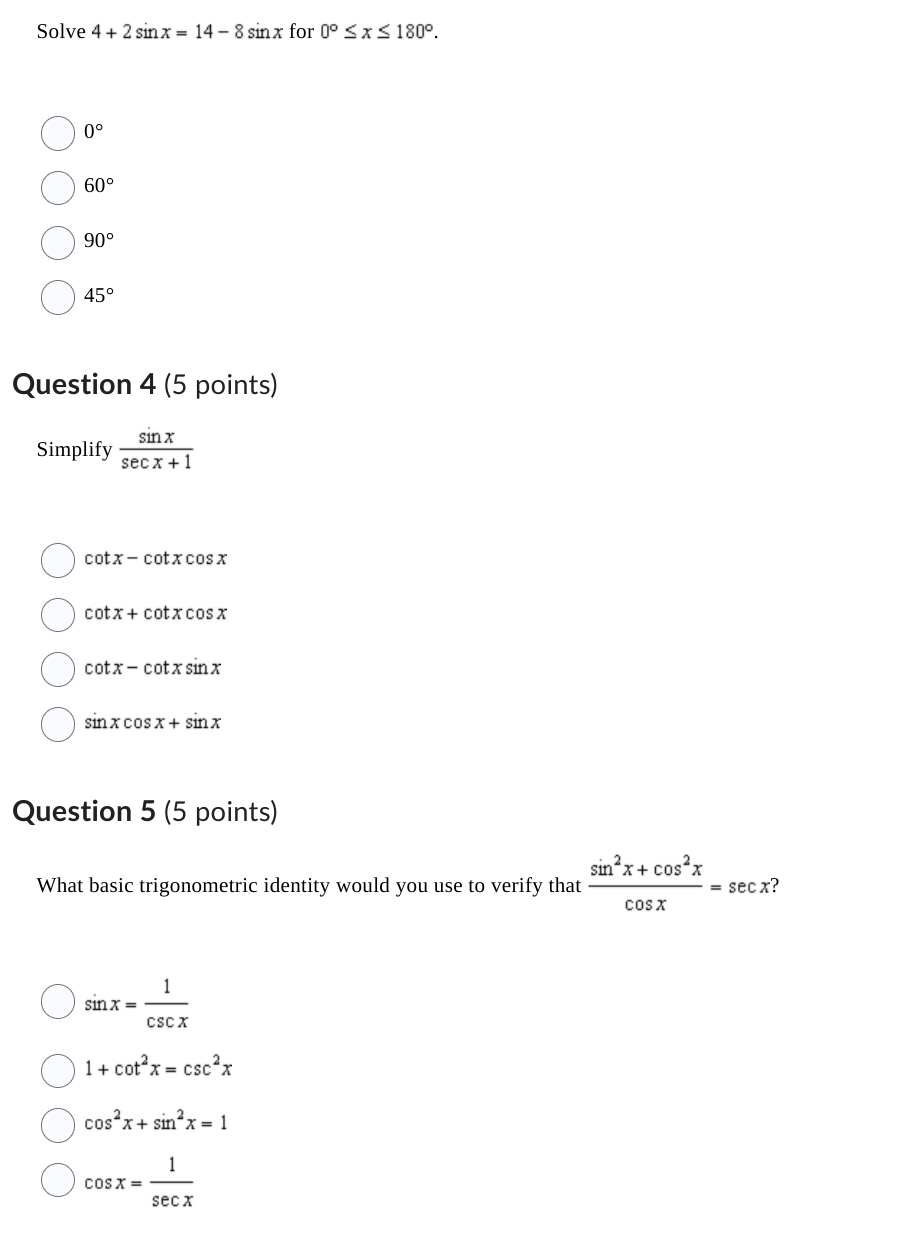Select the 45° answer option
The image size is (900, 1255).
click(57, 297)
